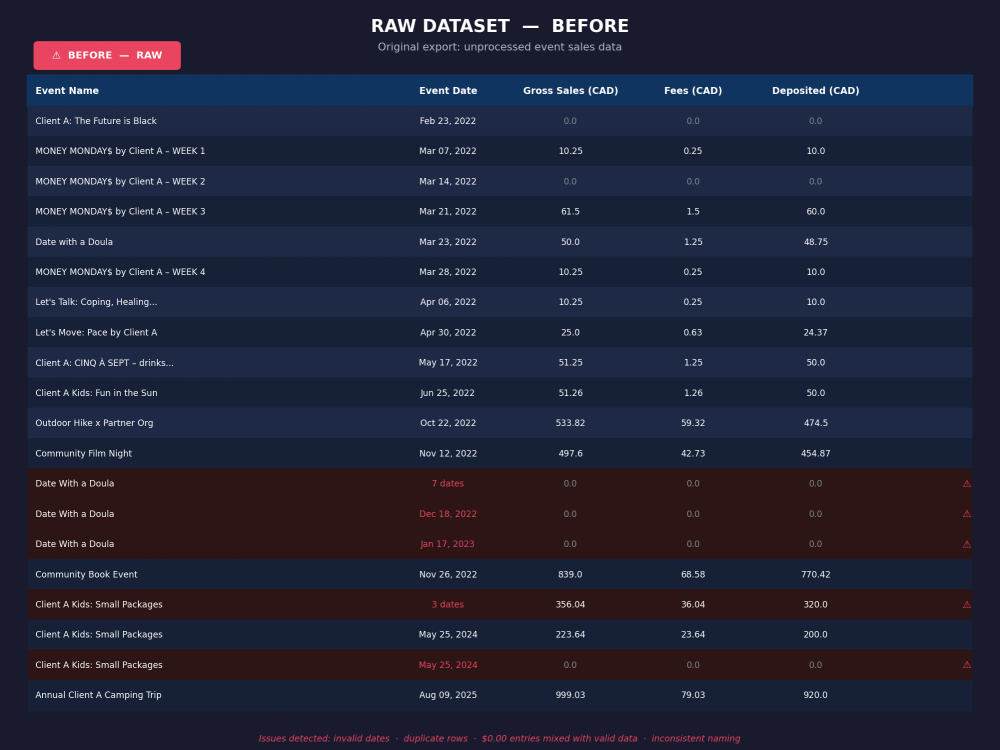Screen dimensions: 1000x750
Task: Select the 'Date with a Doula' Mar 23 event name
Action: pyautogui.click(x=74, y=242)
